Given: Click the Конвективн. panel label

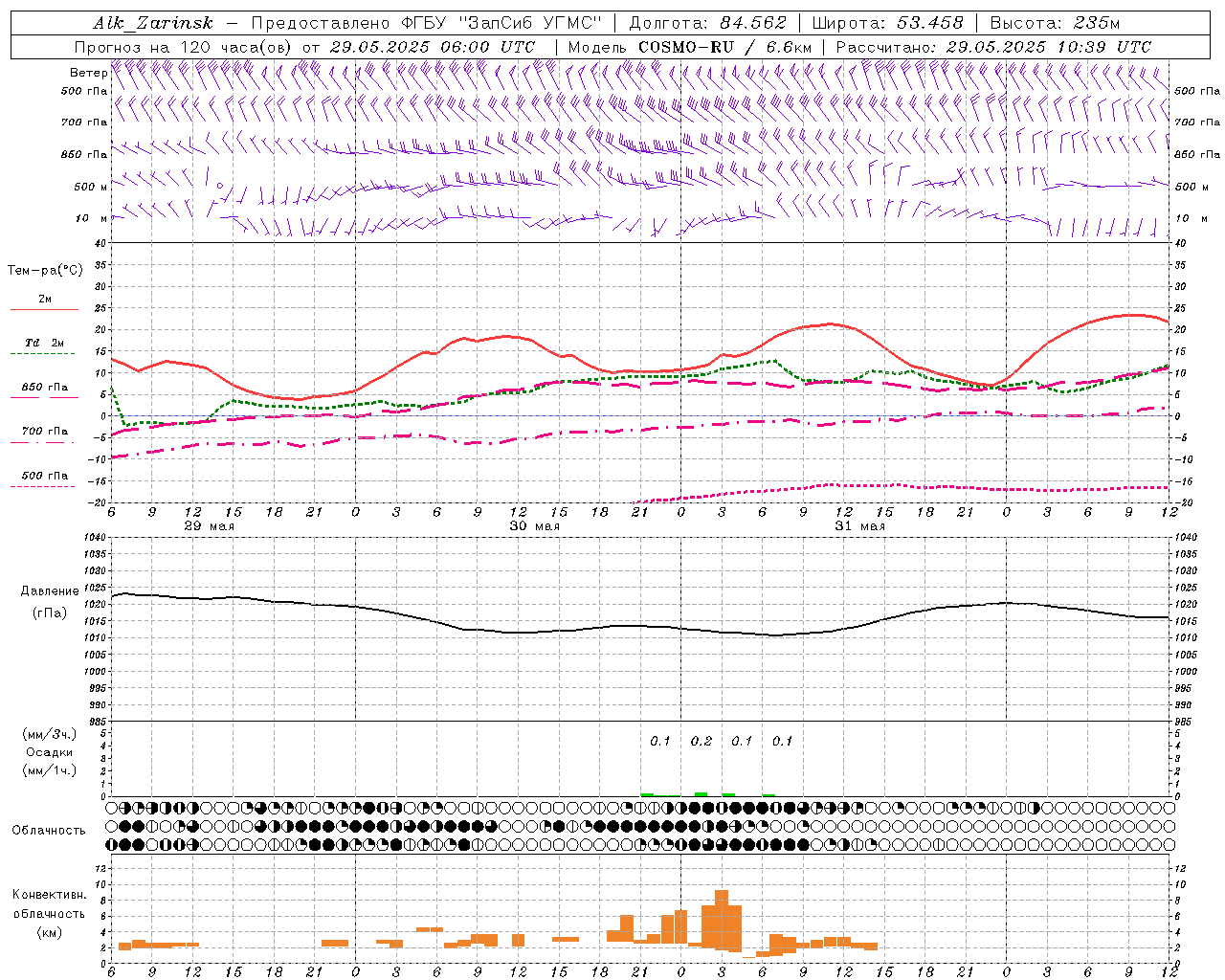Looking at the screenshot, I should [x=49, y=895].
